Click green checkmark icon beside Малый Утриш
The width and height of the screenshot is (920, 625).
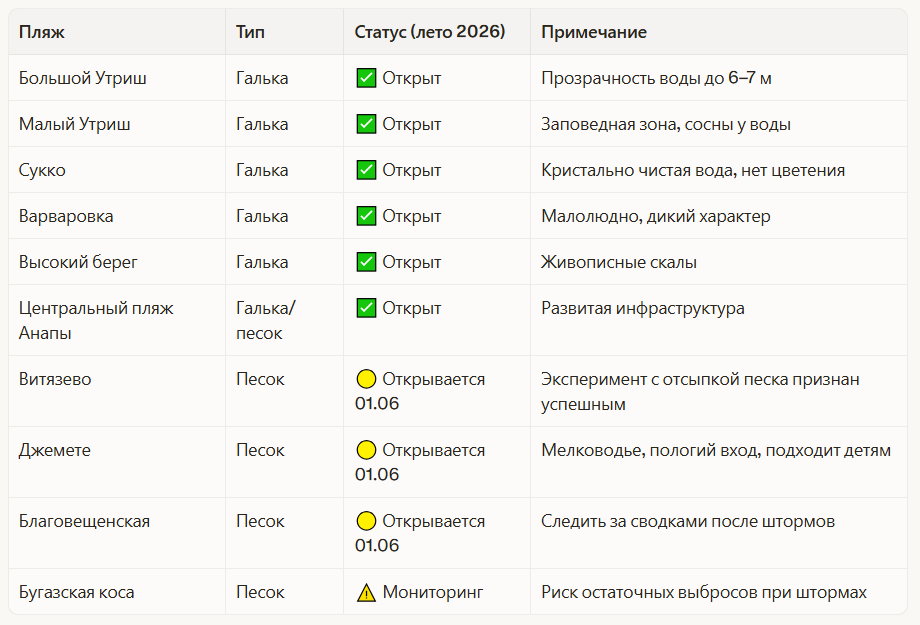[366, 124]
